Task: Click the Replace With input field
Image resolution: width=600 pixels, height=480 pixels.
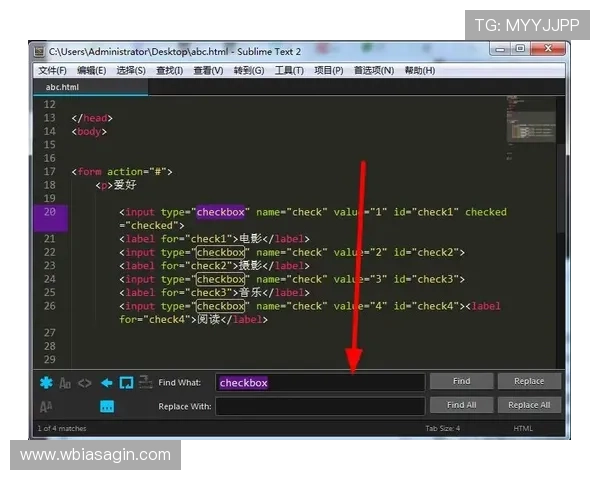Action: coord(320,406)
